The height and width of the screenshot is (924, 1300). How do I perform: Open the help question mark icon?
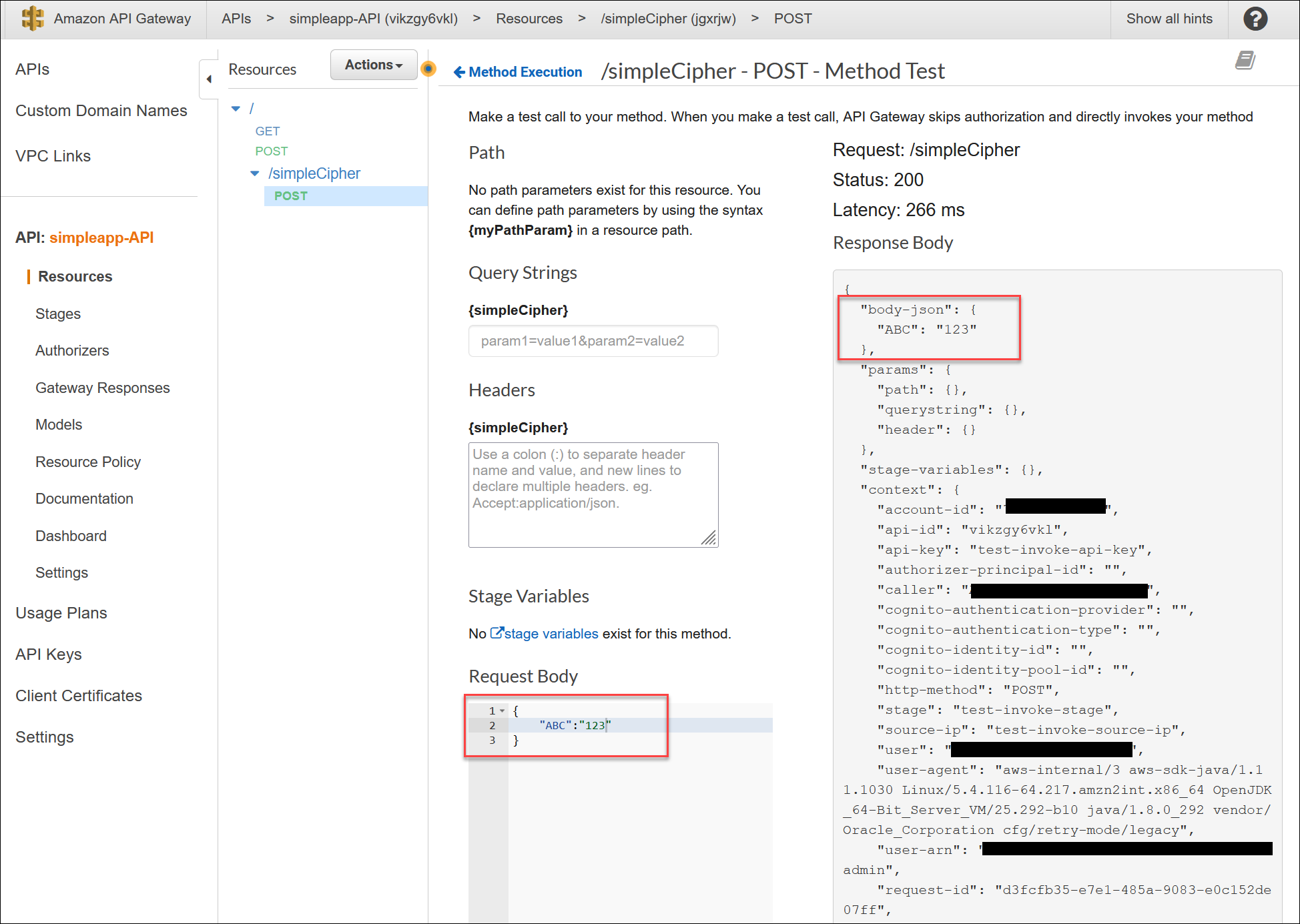[1255, 19]
